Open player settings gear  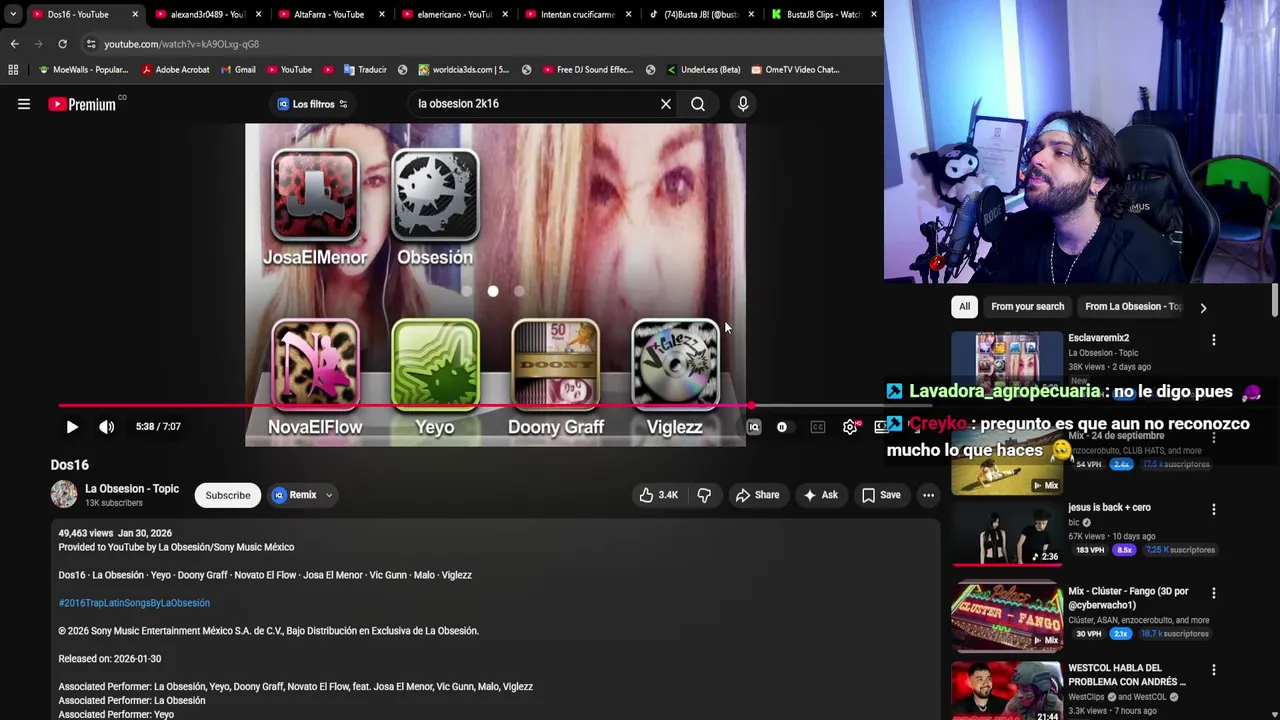pos(850,427)
